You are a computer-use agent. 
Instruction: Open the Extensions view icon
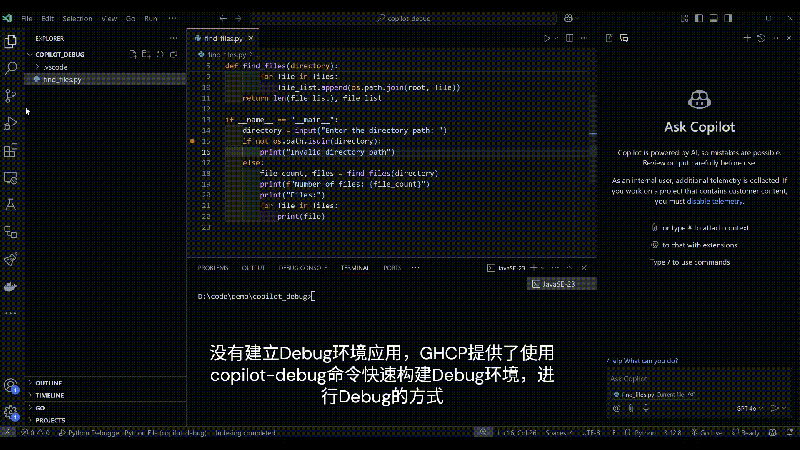point(11,151)
